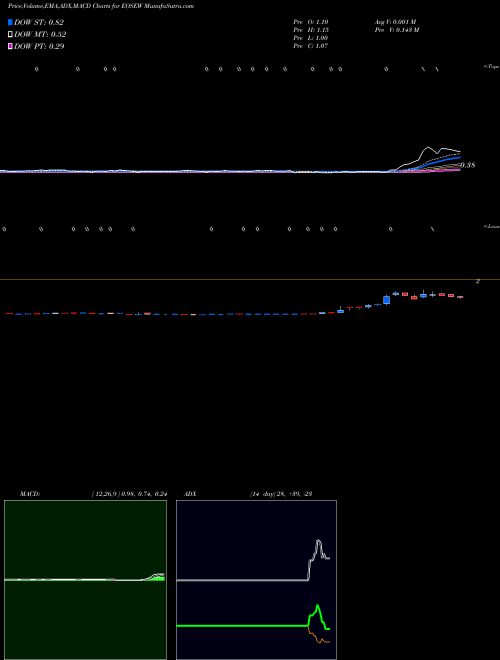Select the 'DOW ST: 0.82' legend label

39,22
